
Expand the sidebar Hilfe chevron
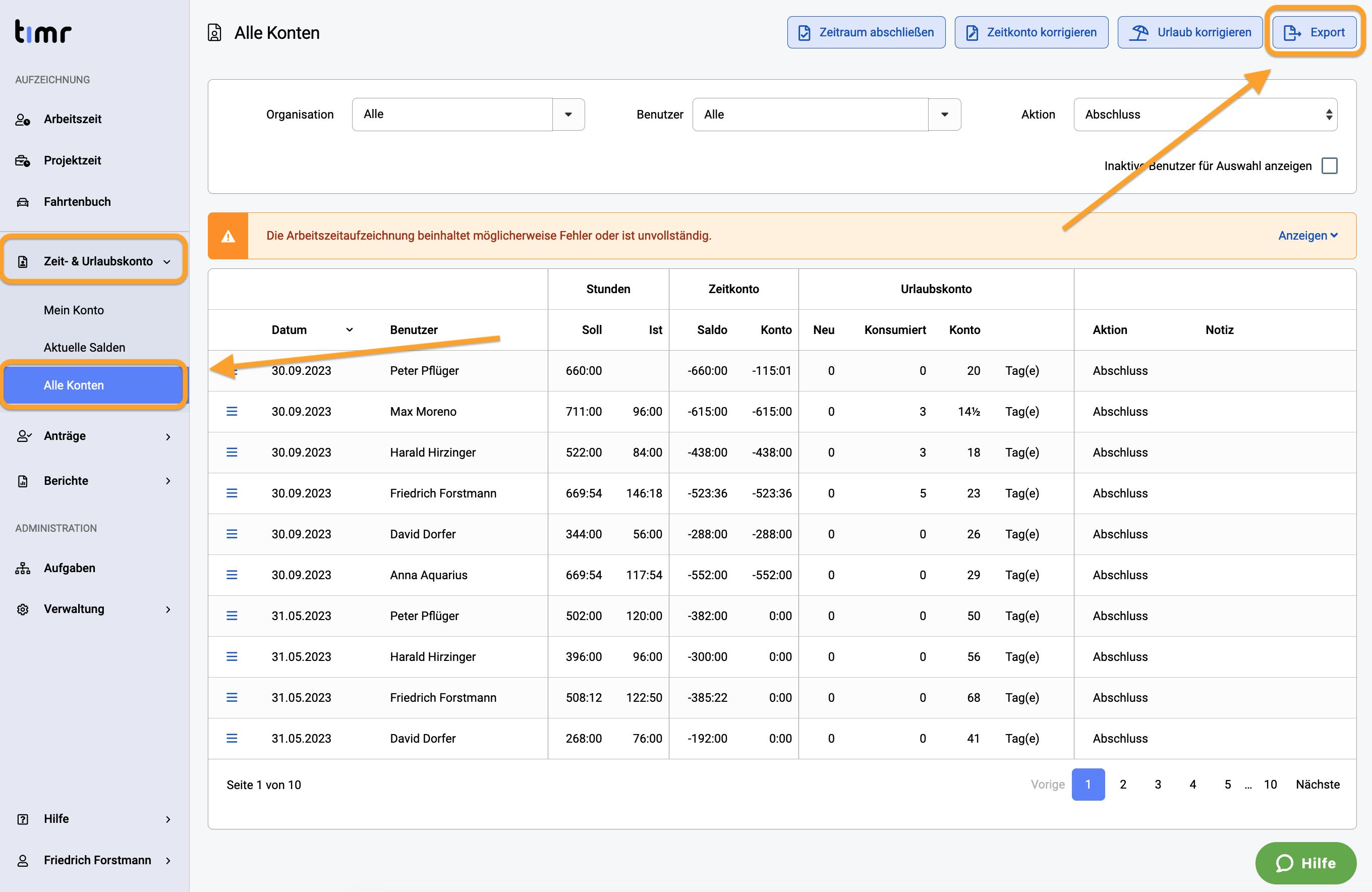[x=168, y=819]
